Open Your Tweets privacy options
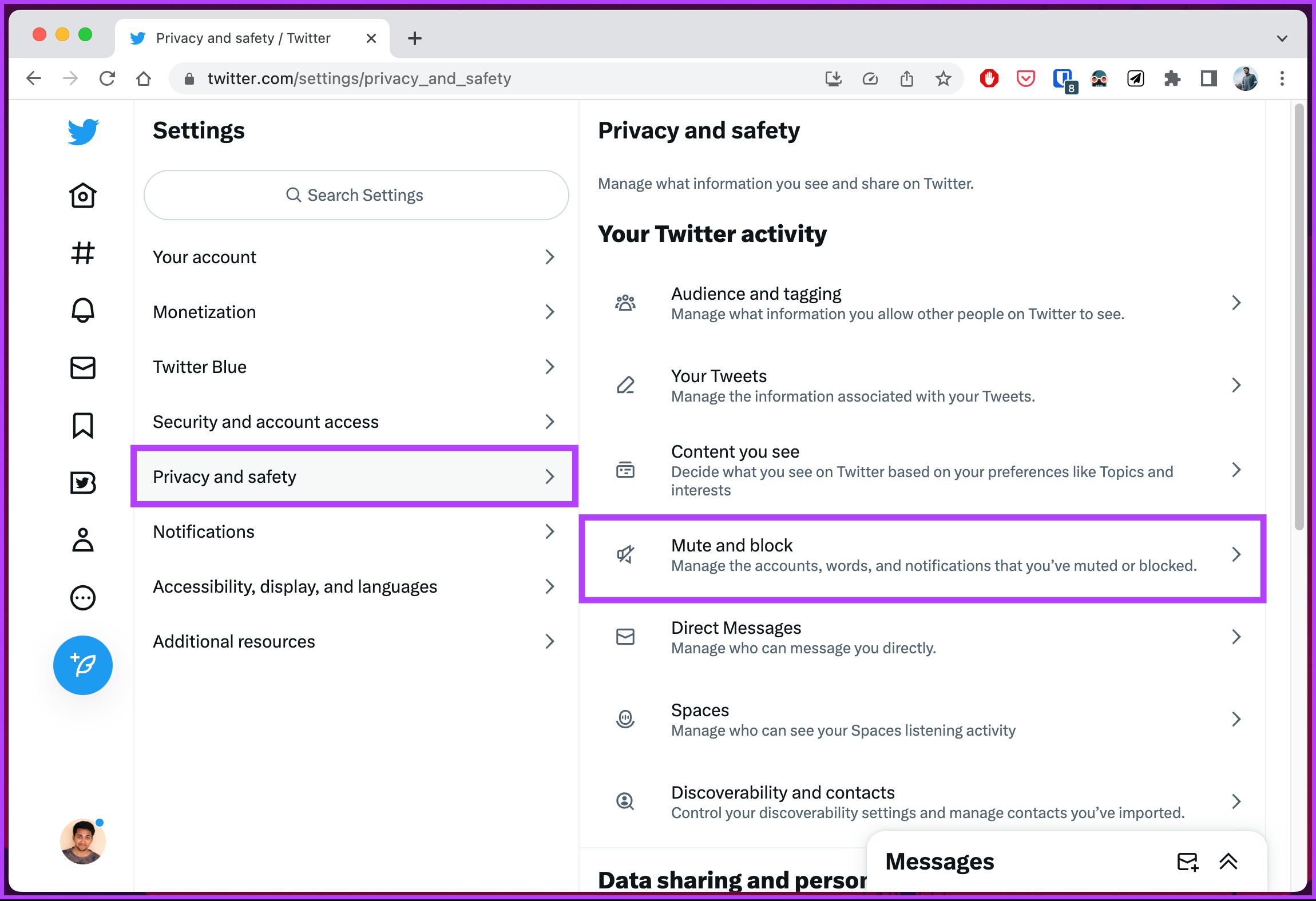 [922, 386]
